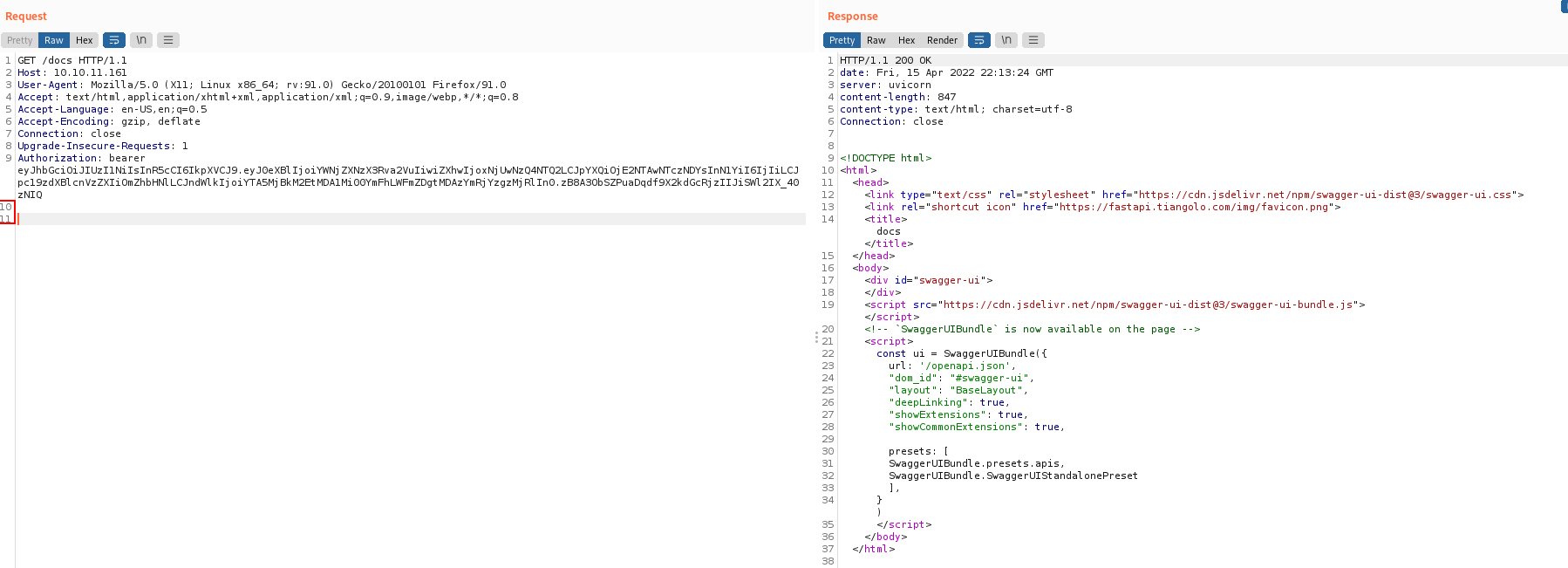Click the JWT token line starting 'eyJhbGci'
This screenshot has width=1568, height=568.
(408, 171)
